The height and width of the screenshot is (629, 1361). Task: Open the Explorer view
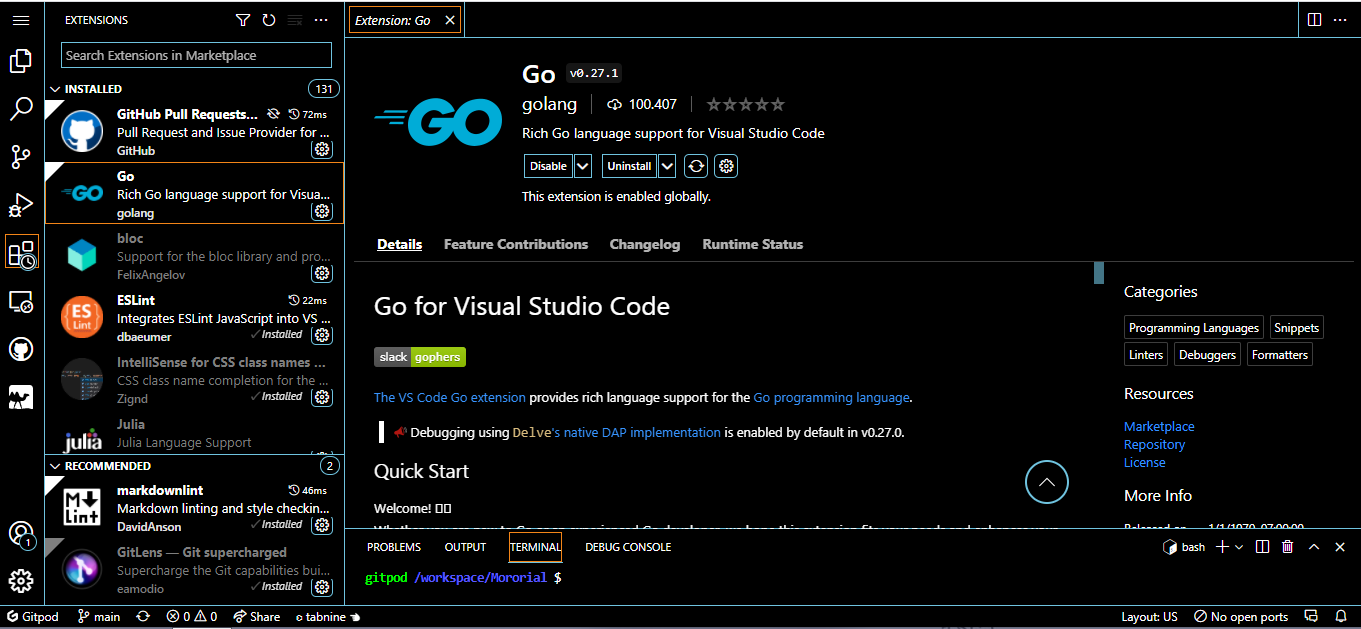tap(21, 62)
